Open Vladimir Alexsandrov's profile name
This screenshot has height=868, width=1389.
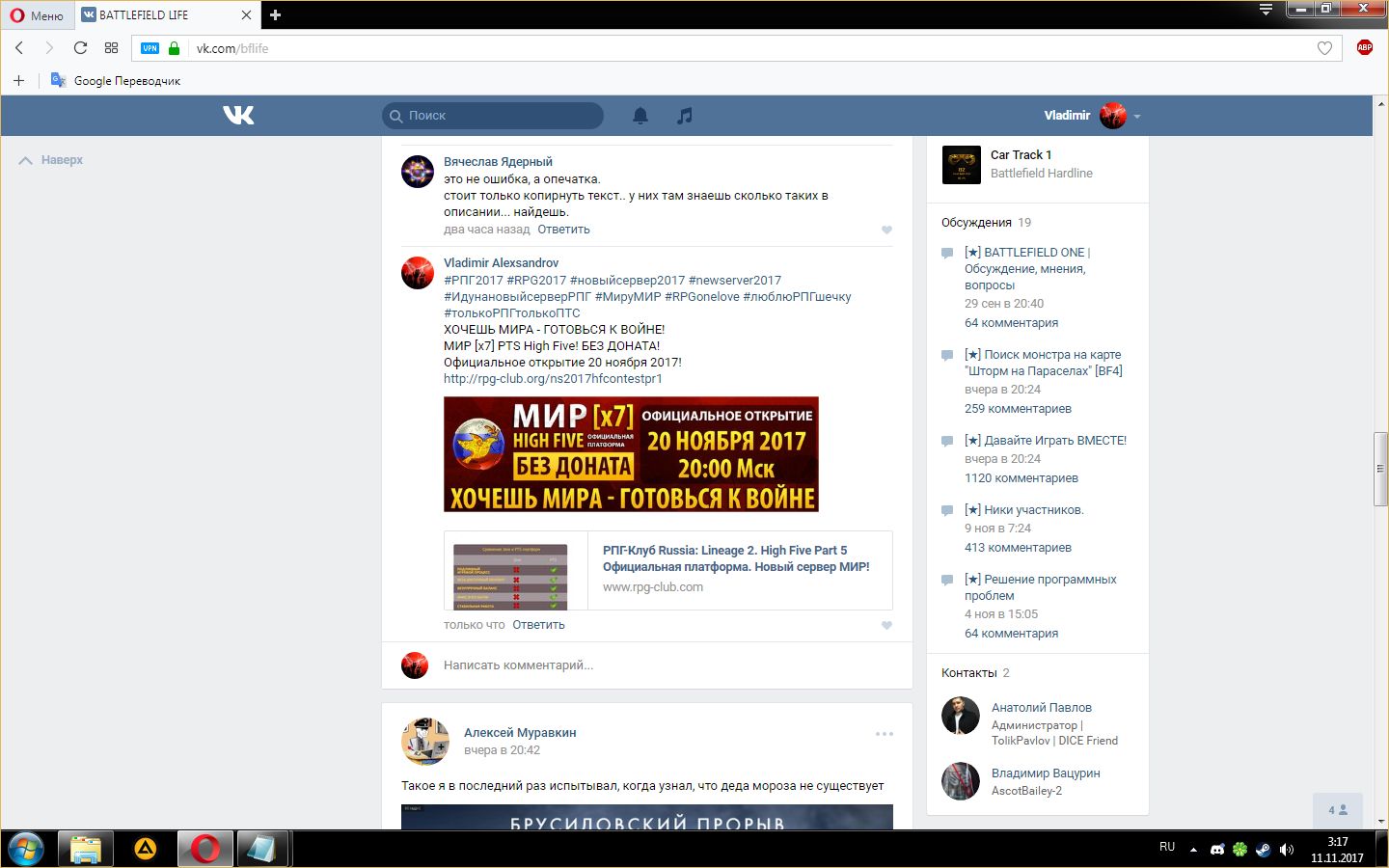(501, 263)
